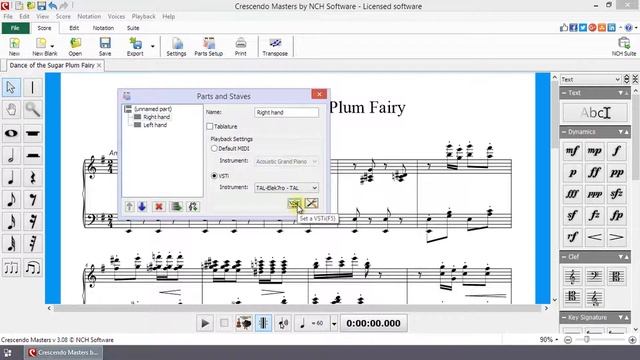
Task: Close the Parts and Staves dialog
Action: [x=319, y=94]
